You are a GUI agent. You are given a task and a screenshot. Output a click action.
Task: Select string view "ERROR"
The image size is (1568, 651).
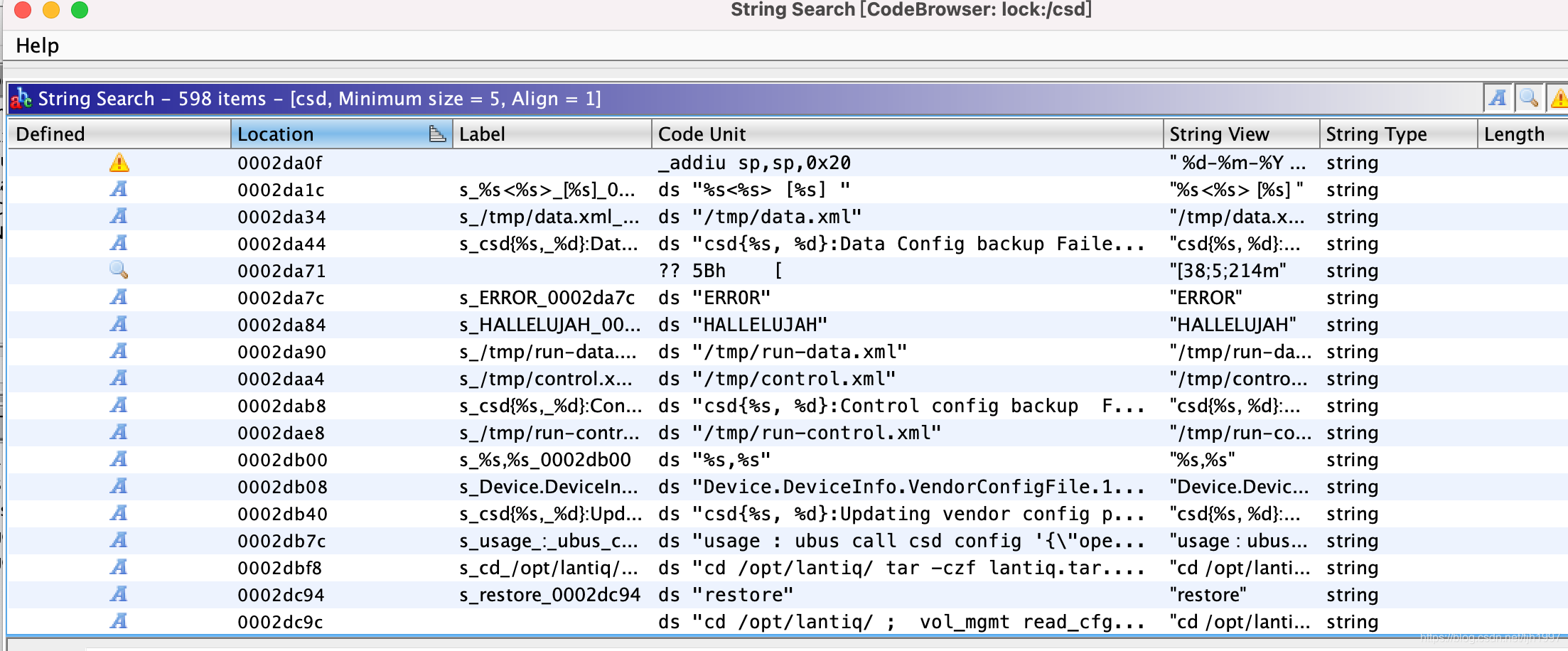[x=1206, y=298]
